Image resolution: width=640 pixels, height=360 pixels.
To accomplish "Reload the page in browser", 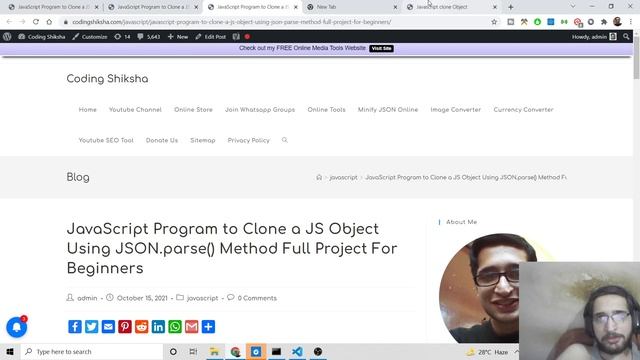I will tap(36, 22).
